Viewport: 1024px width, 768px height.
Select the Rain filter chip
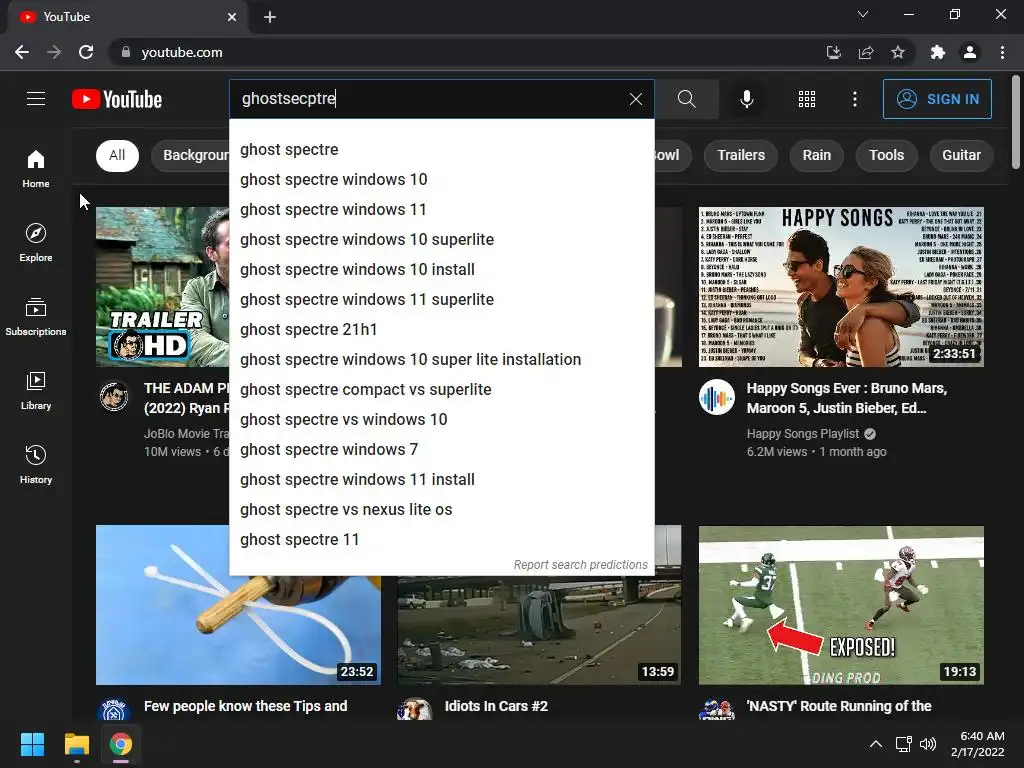coord(816,155)
